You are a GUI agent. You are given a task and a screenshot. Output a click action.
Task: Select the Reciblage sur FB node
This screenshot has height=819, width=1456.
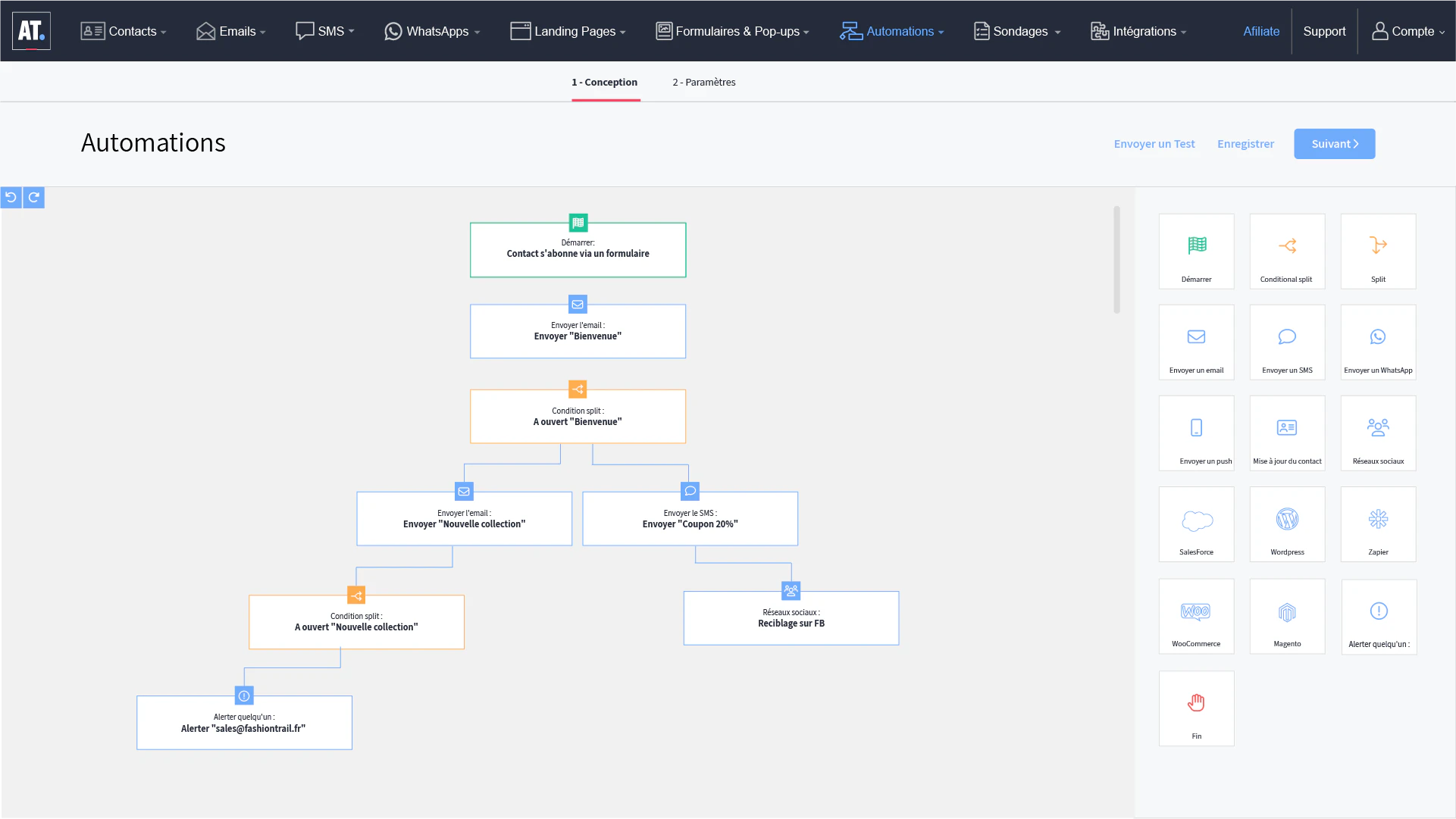(x=791, y=618)
